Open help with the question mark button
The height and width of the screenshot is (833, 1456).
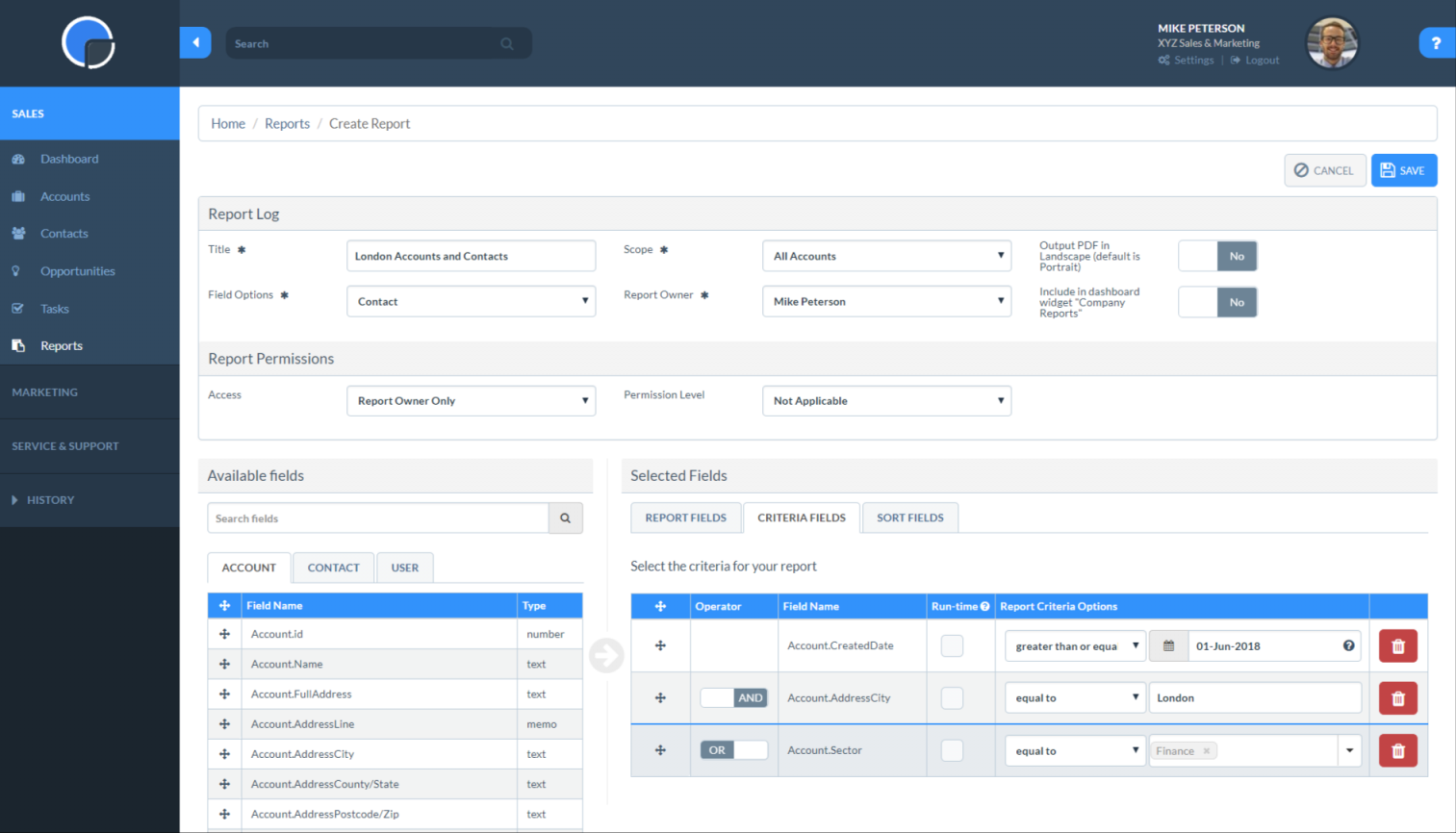click(x=1436, y=42)
